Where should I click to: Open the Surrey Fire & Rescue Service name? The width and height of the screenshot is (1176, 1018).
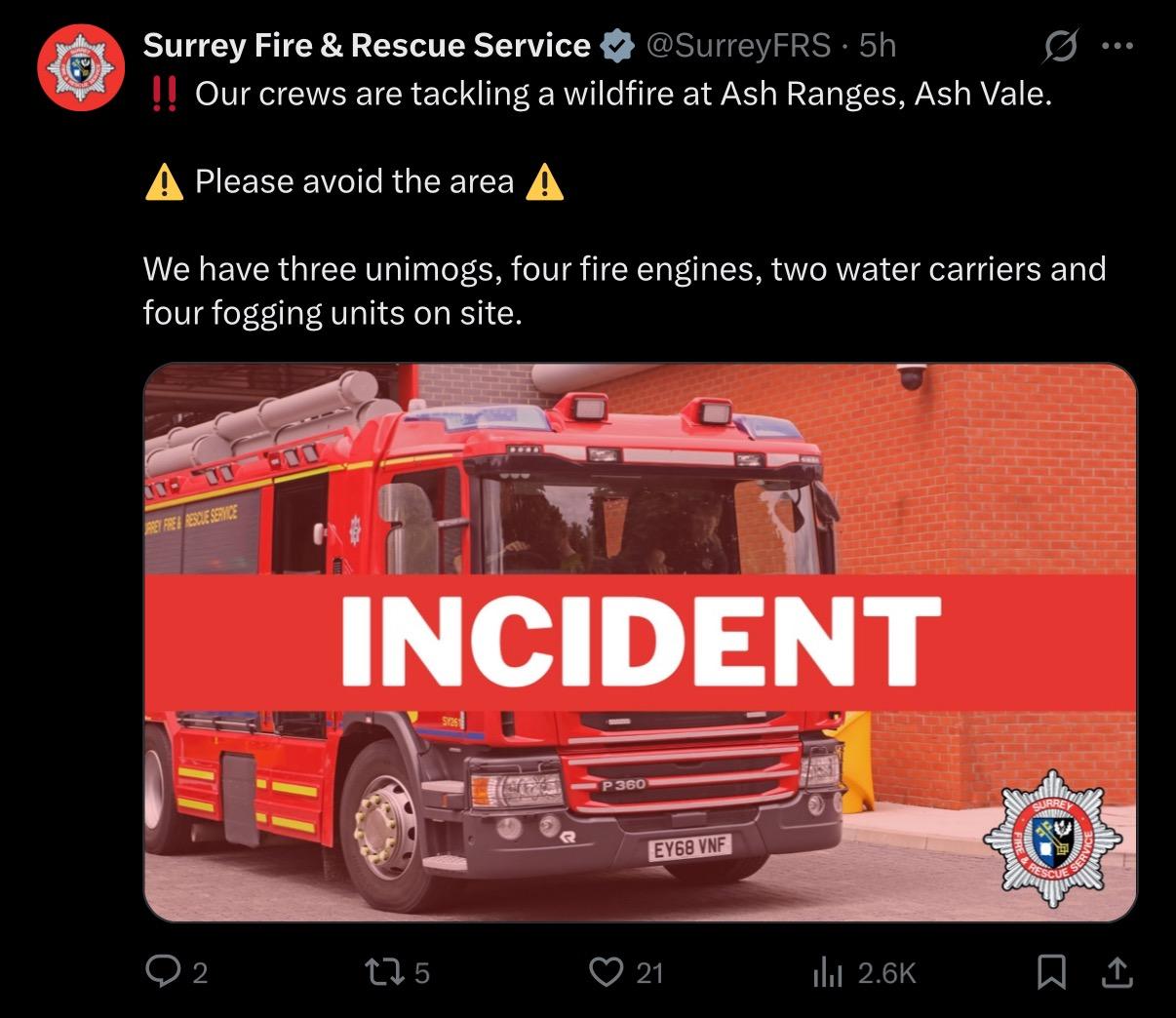coord(367,45)
